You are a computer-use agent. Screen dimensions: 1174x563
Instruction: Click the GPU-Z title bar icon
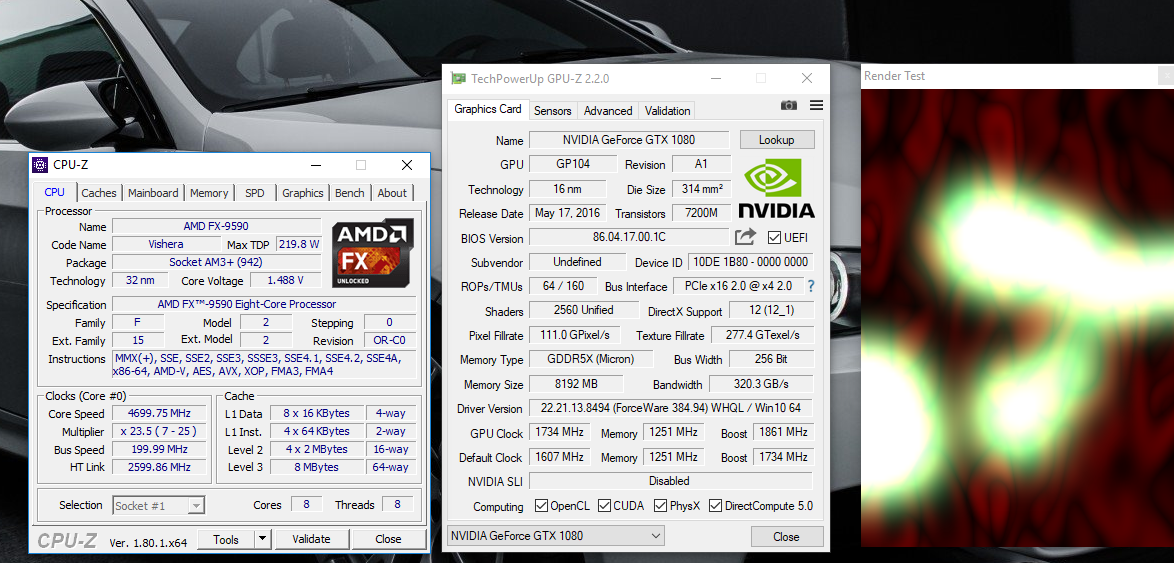[x=457, y=79]
